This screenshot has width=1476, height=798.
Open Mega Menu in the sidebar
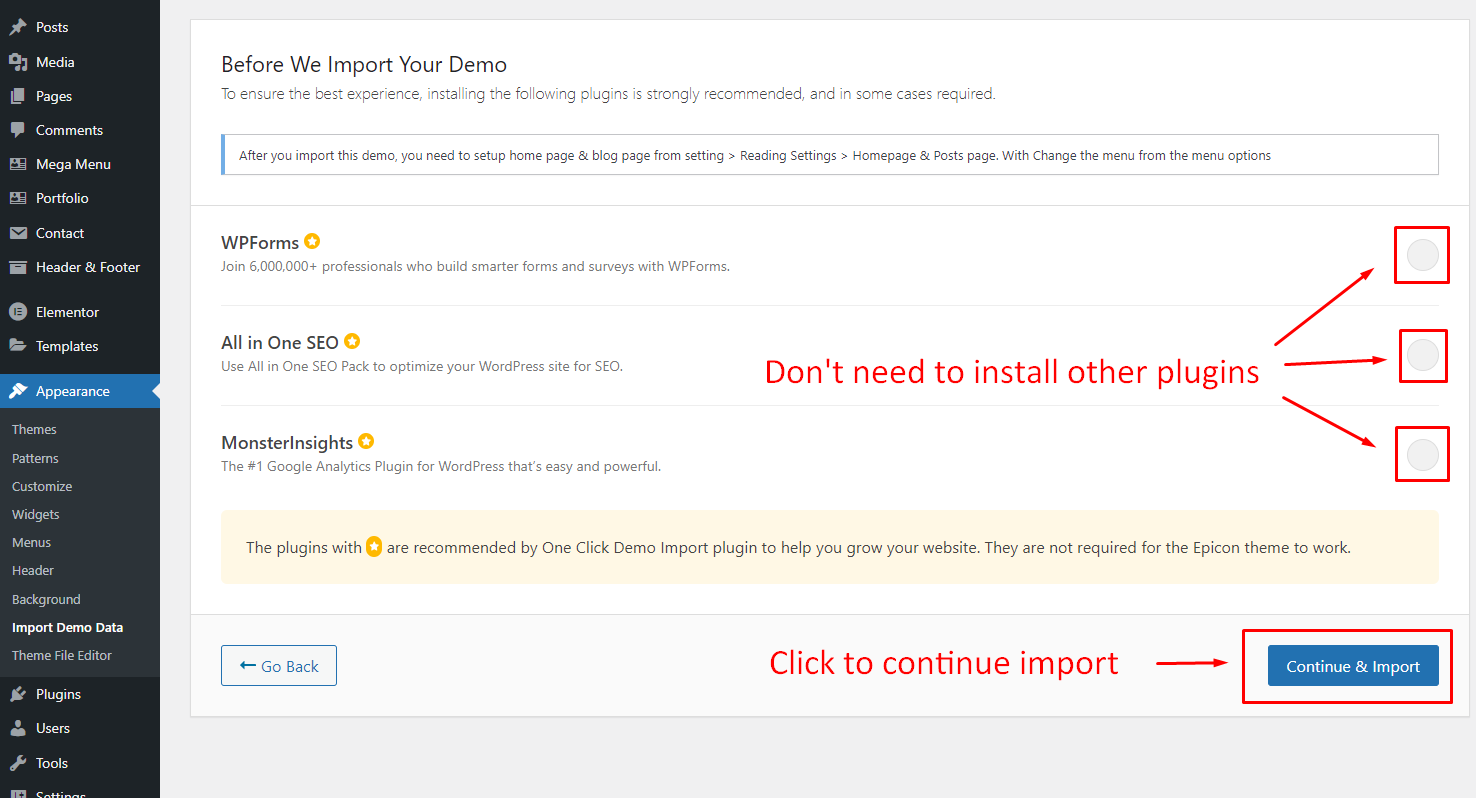click(73, 164)
